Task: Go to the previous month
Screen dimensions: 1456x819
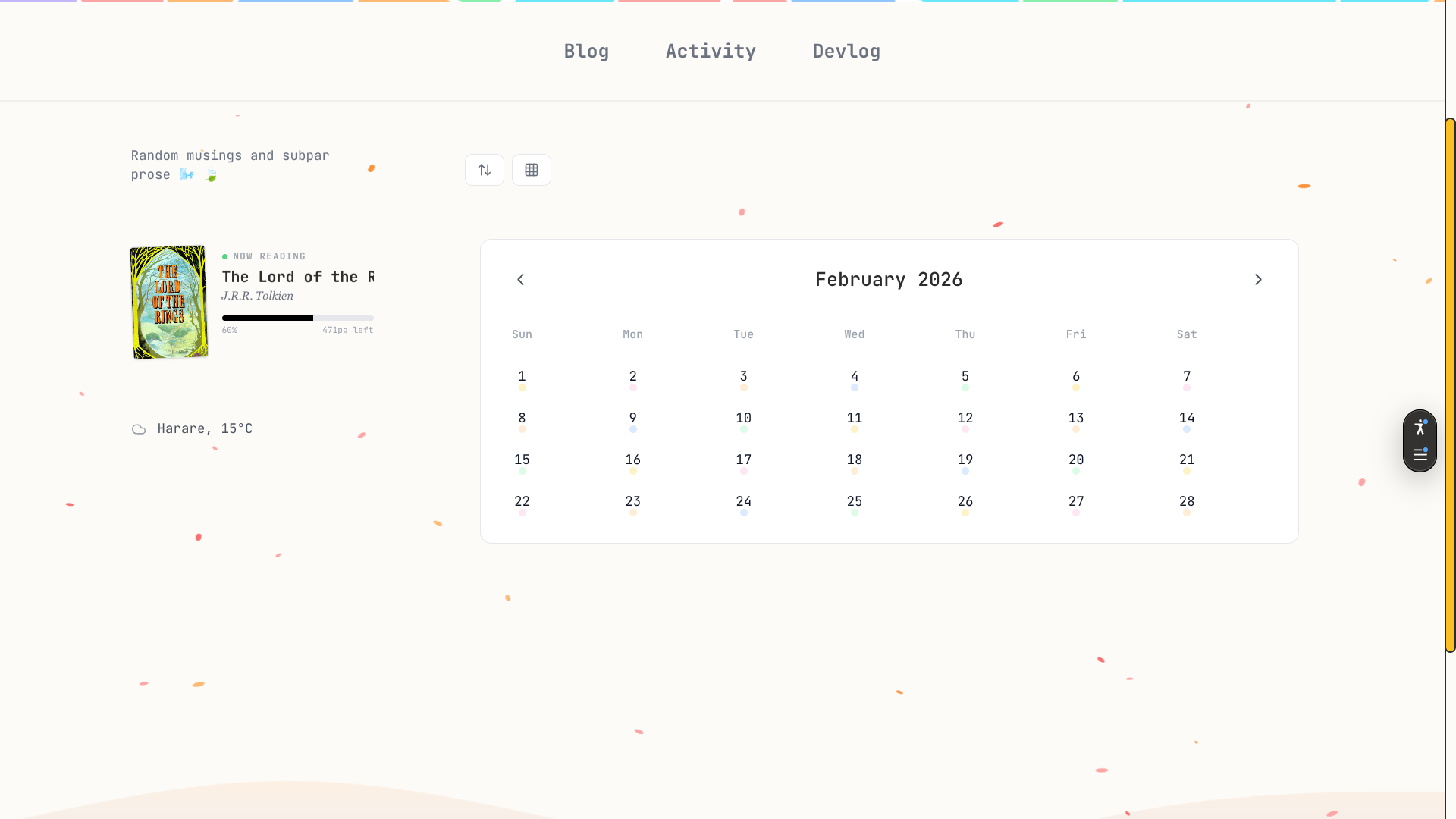Action: [x=521, y=280]
